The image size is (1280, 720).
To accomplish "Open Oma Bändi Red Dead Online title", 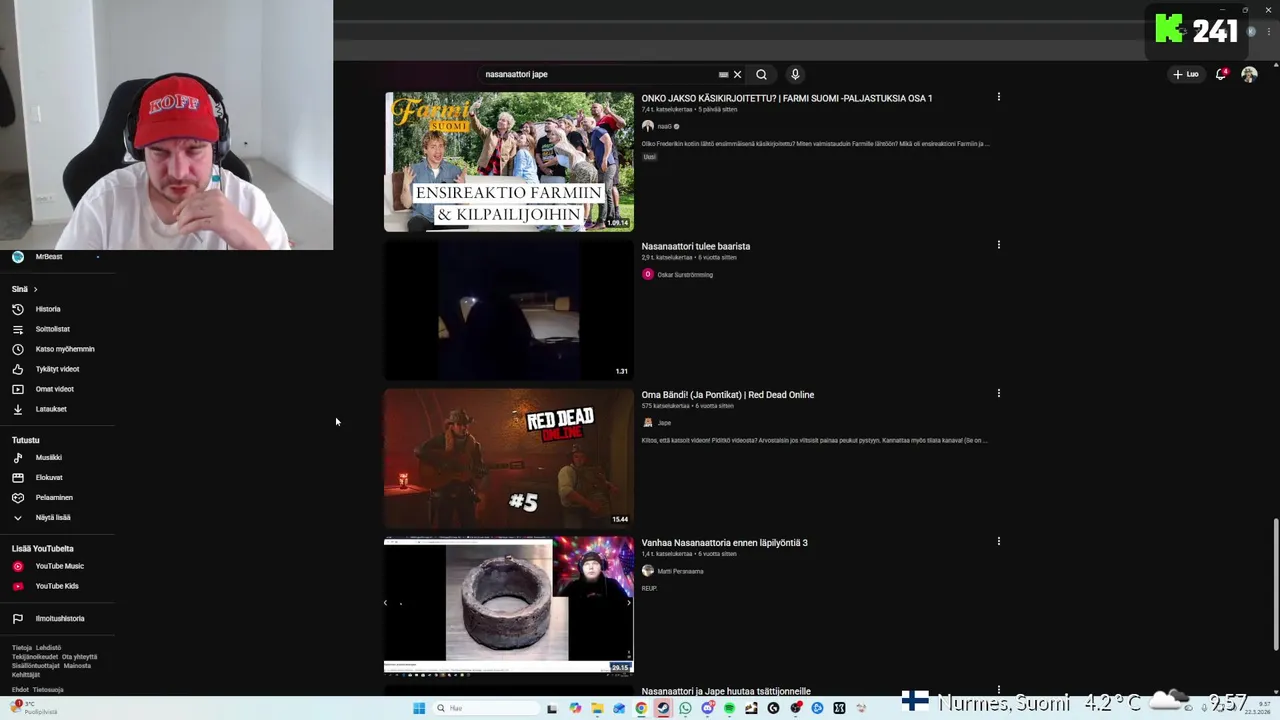I will pos(727,395).
